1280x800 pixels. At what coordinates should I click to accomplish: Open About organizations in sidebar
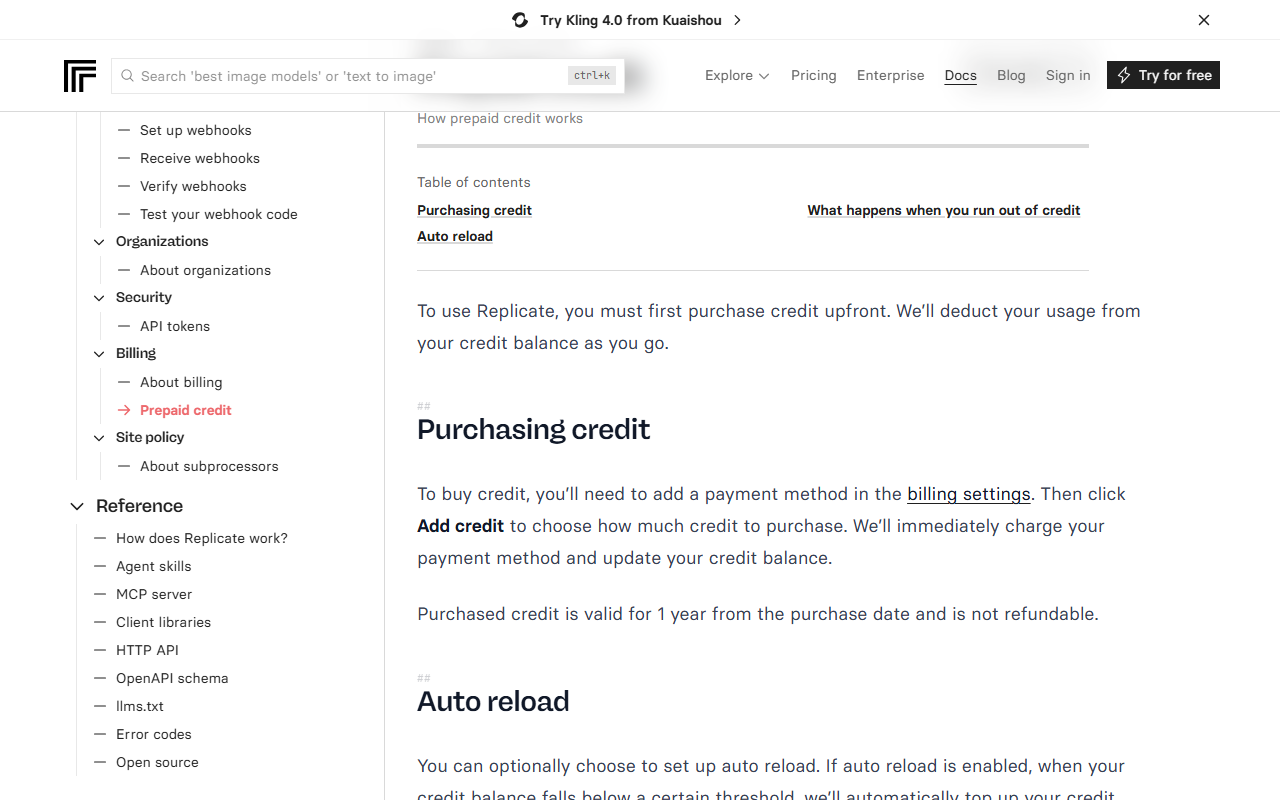(x=205, y=270)
